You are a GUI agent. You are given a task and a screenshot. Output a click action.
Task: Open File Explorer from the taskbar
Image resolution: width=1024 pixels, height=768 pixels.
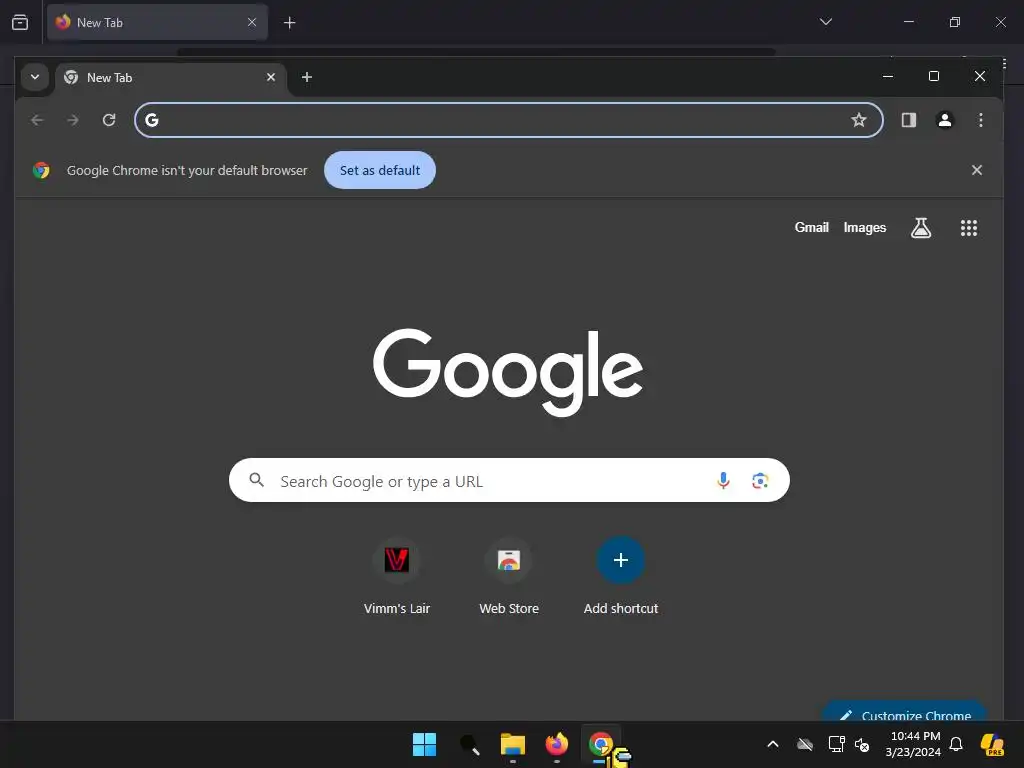(x=513, y=744)
